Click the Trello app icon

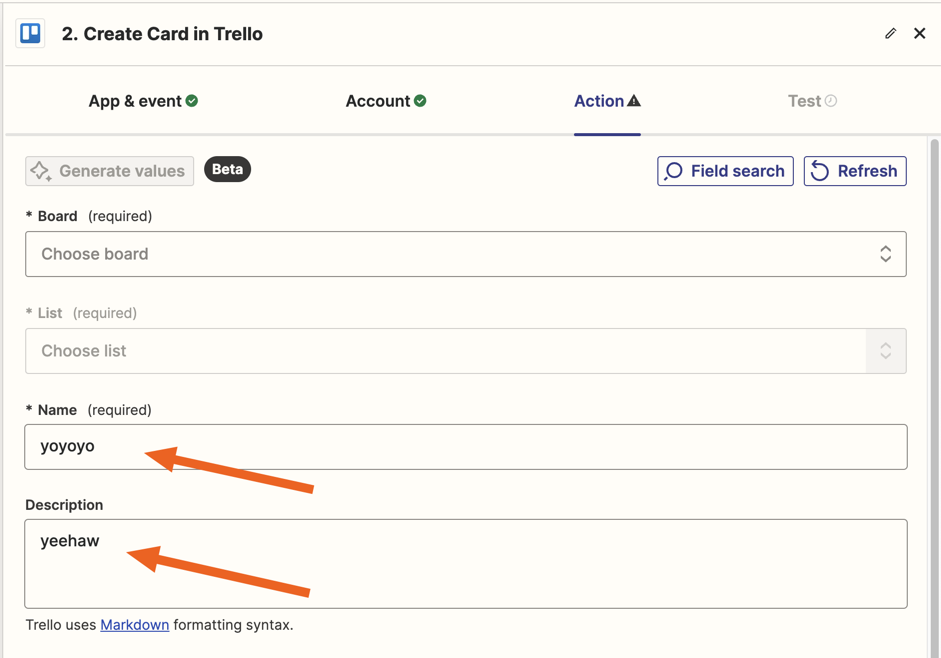point(30,34)
